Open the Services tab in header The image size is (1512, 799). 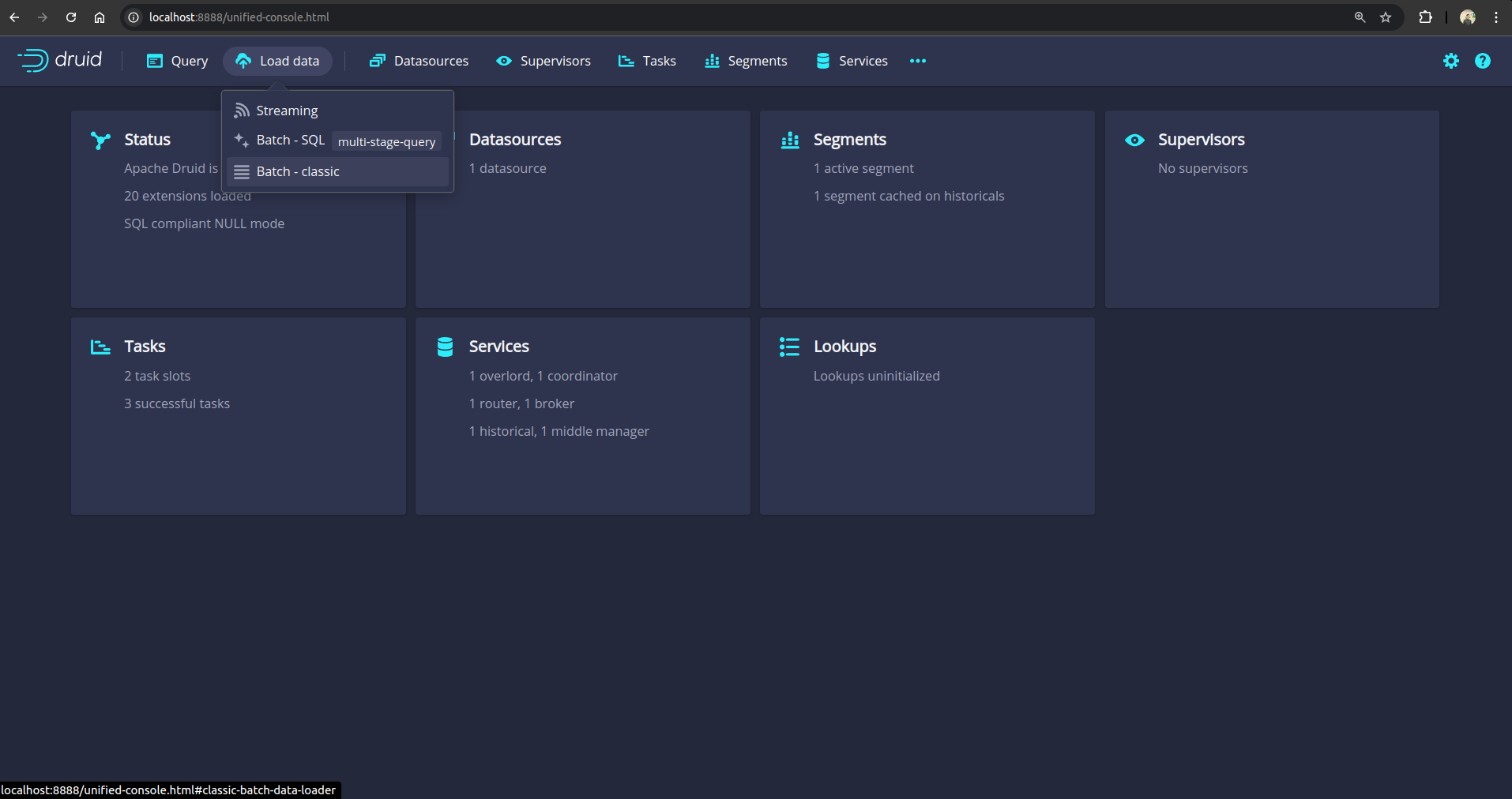pos(852,61)
